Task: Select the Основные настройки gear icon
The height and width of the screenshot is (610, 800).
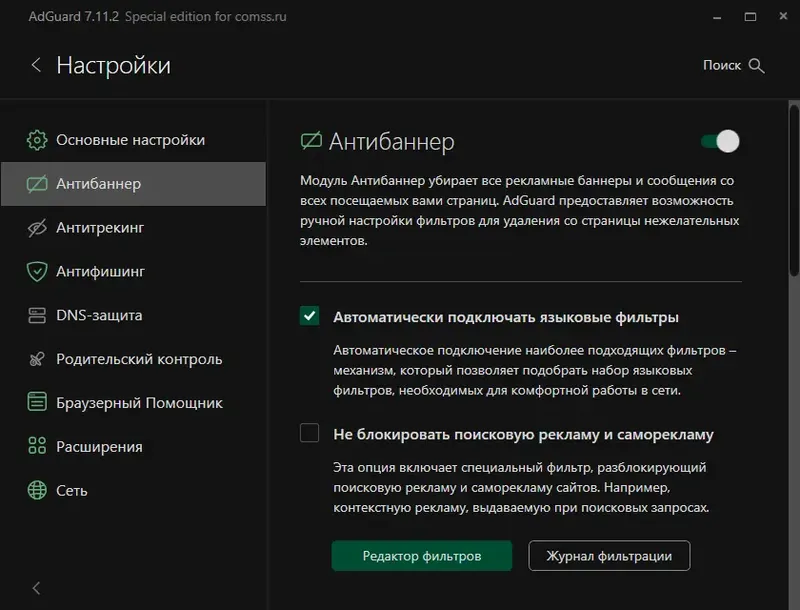Action: [38, 139]
